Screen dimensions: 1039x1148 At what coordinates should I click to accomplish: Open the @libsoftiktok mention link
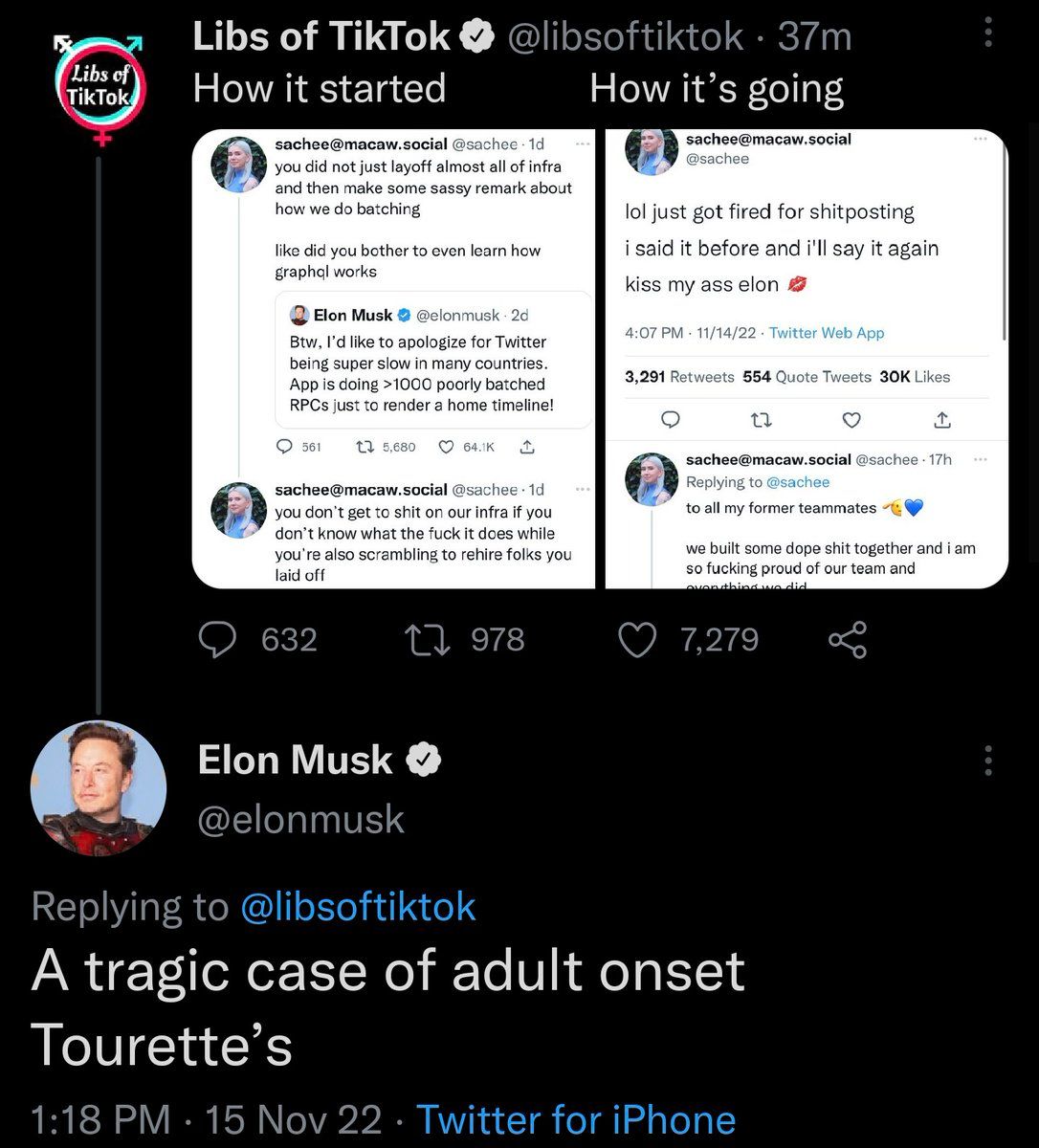click(x=358, y=906)
